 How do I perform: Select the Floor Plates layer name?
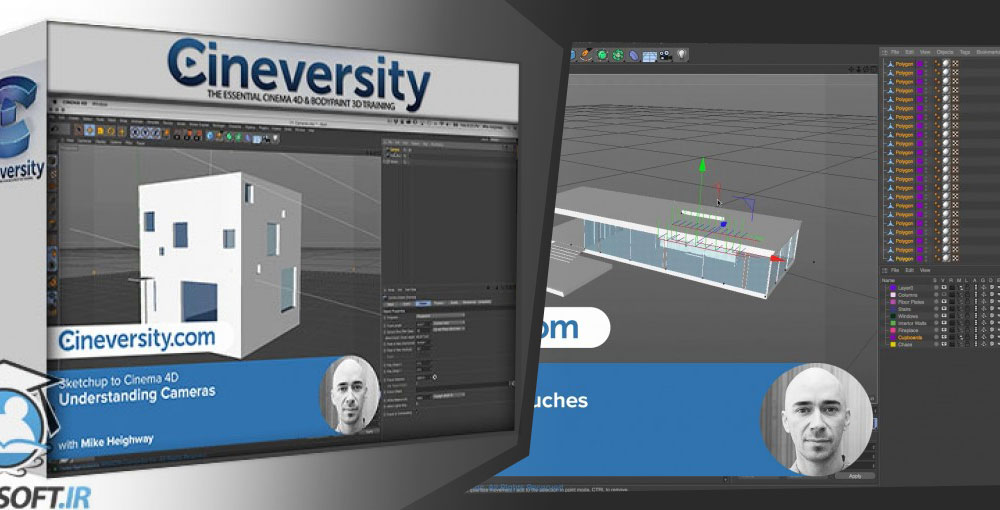coord(911,302)
